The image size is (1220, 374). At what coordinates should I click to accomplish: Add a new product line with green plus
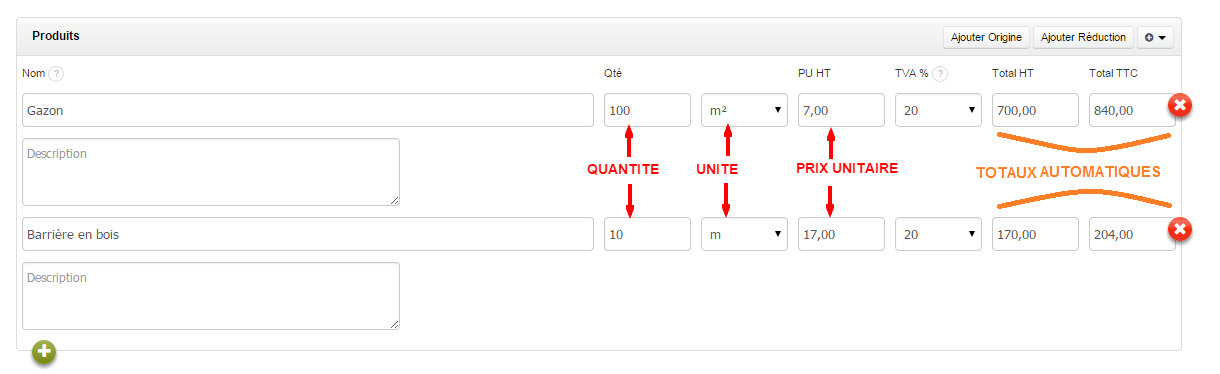tap(44, 352)
